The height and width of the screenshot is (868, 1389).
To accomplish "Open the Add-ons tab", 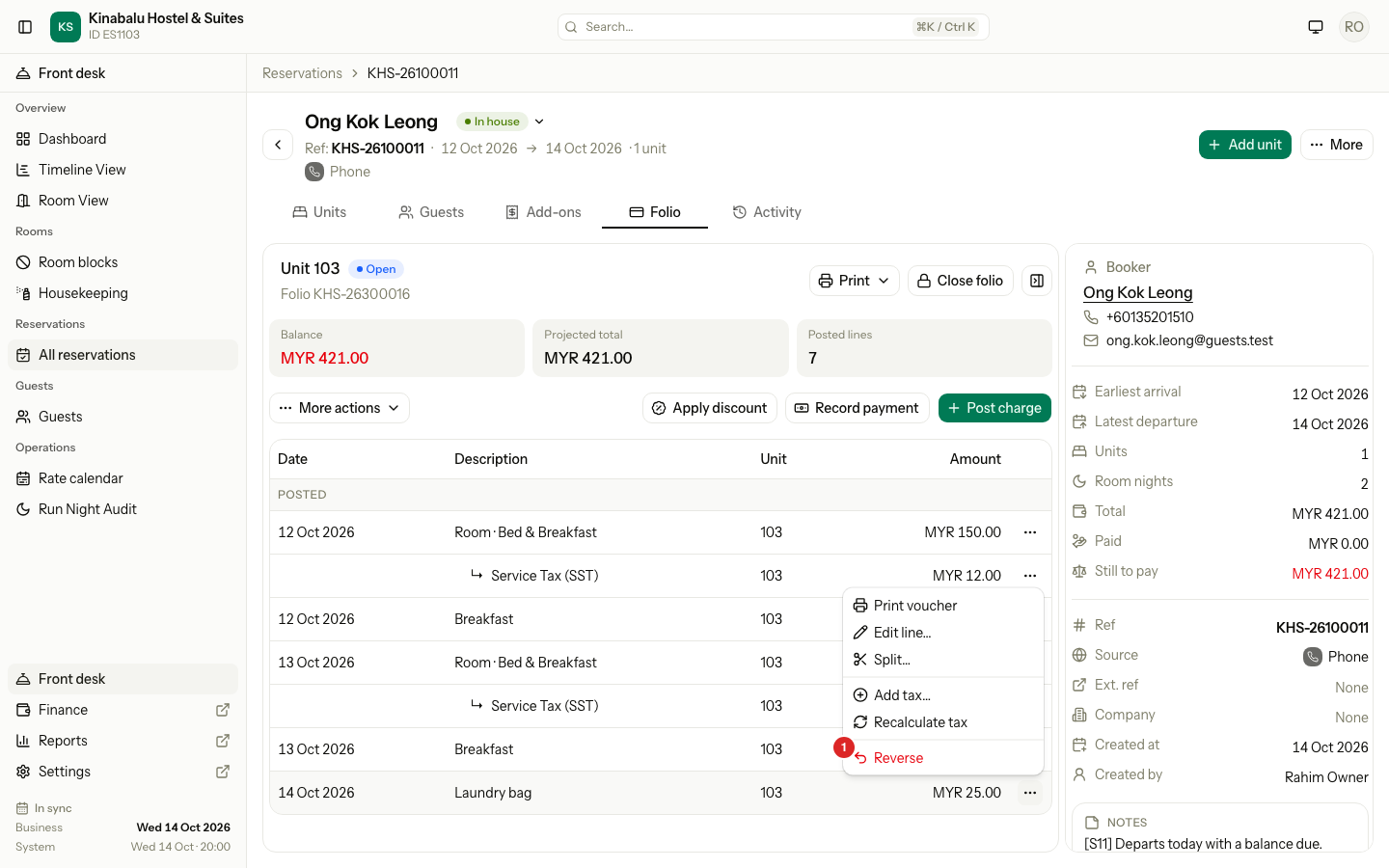I will 543,212.
